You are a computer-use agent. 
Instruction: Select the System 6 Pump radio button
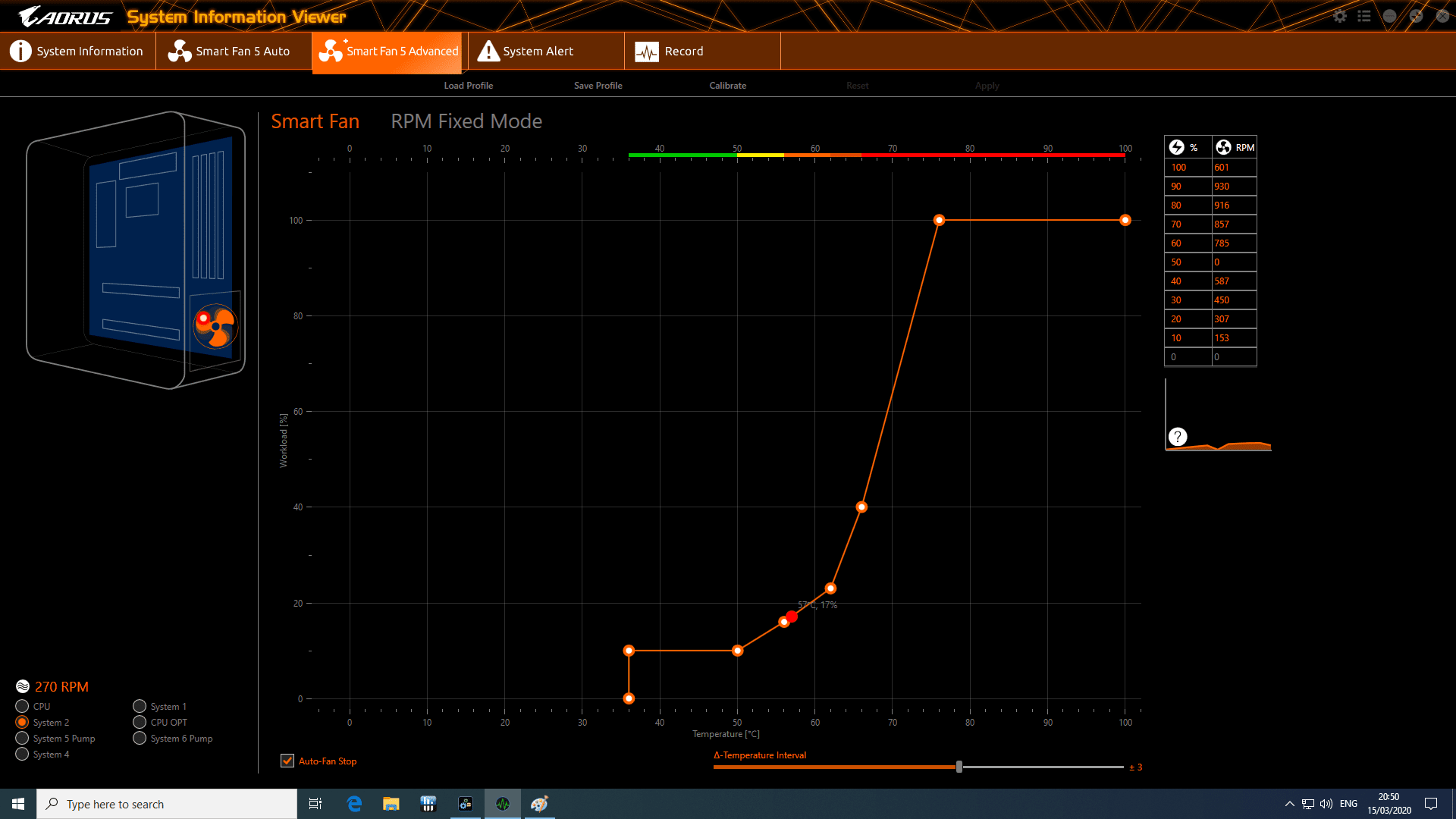[x=140, y=738]
